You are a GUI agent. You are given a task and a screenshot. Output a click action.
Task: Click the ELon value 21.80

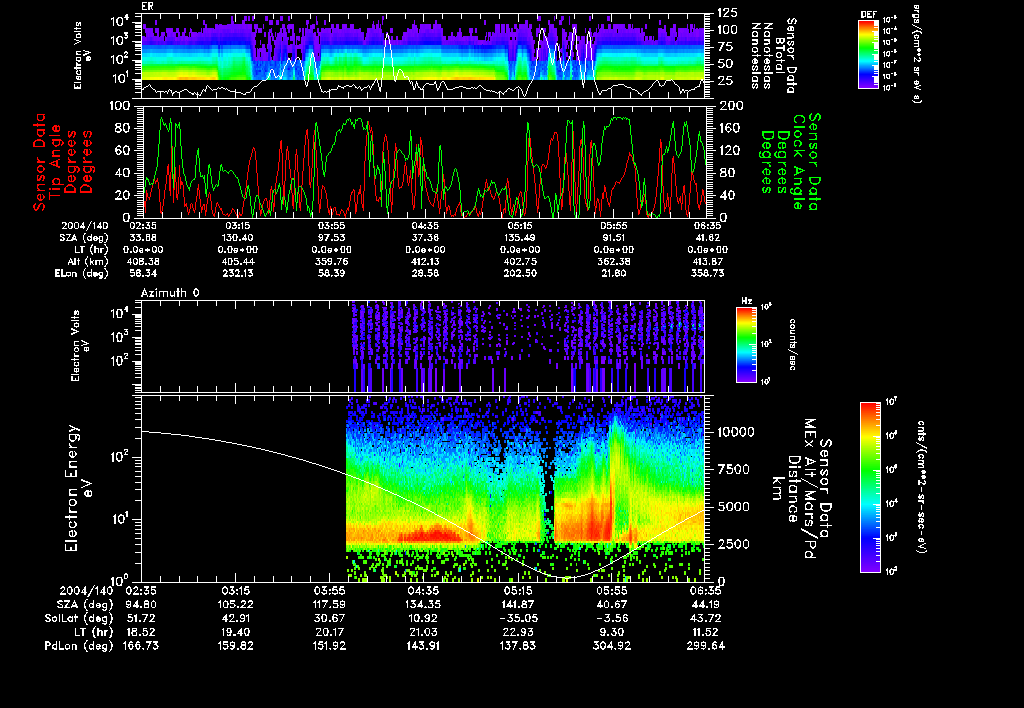click(x=614, y=273)
